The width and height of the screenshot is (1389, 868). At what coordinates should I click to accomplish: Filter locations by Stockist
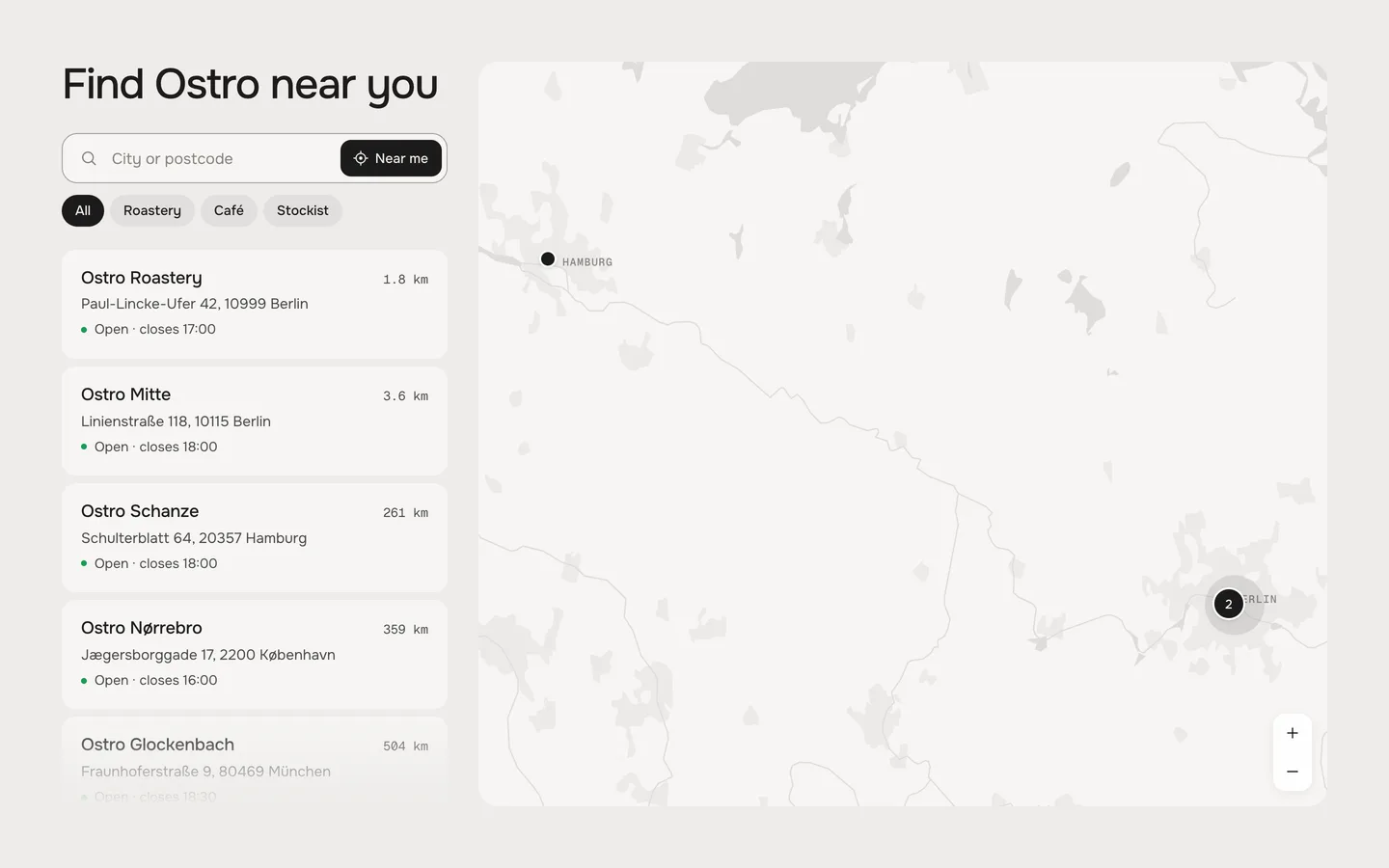click(x=303, y=210)
